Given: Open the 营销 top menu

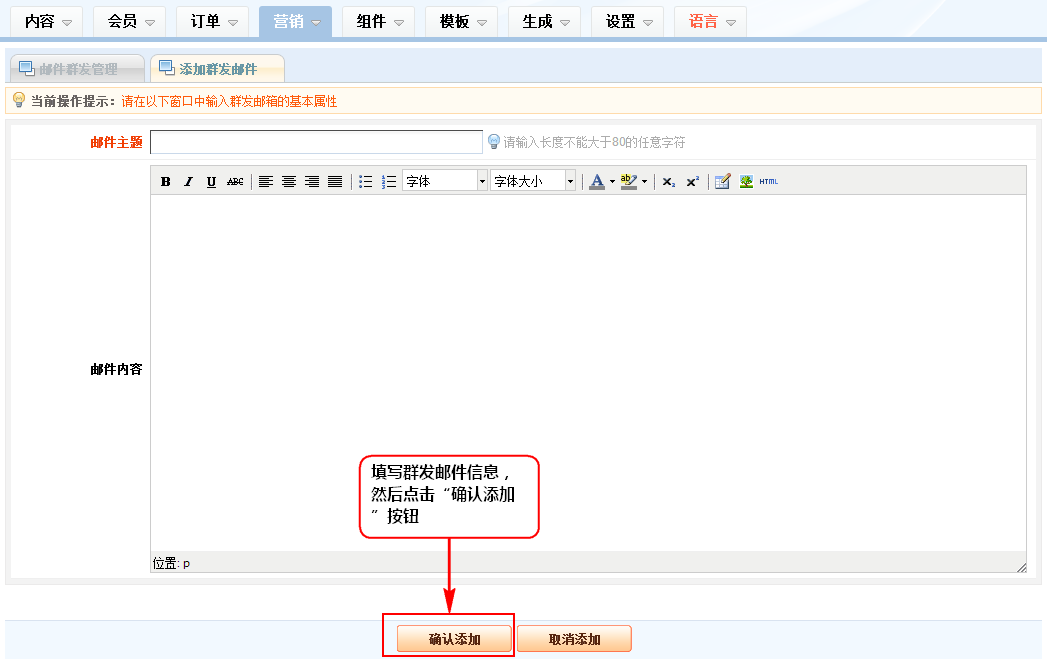Looking at the screenshot, I should (295, 21).
